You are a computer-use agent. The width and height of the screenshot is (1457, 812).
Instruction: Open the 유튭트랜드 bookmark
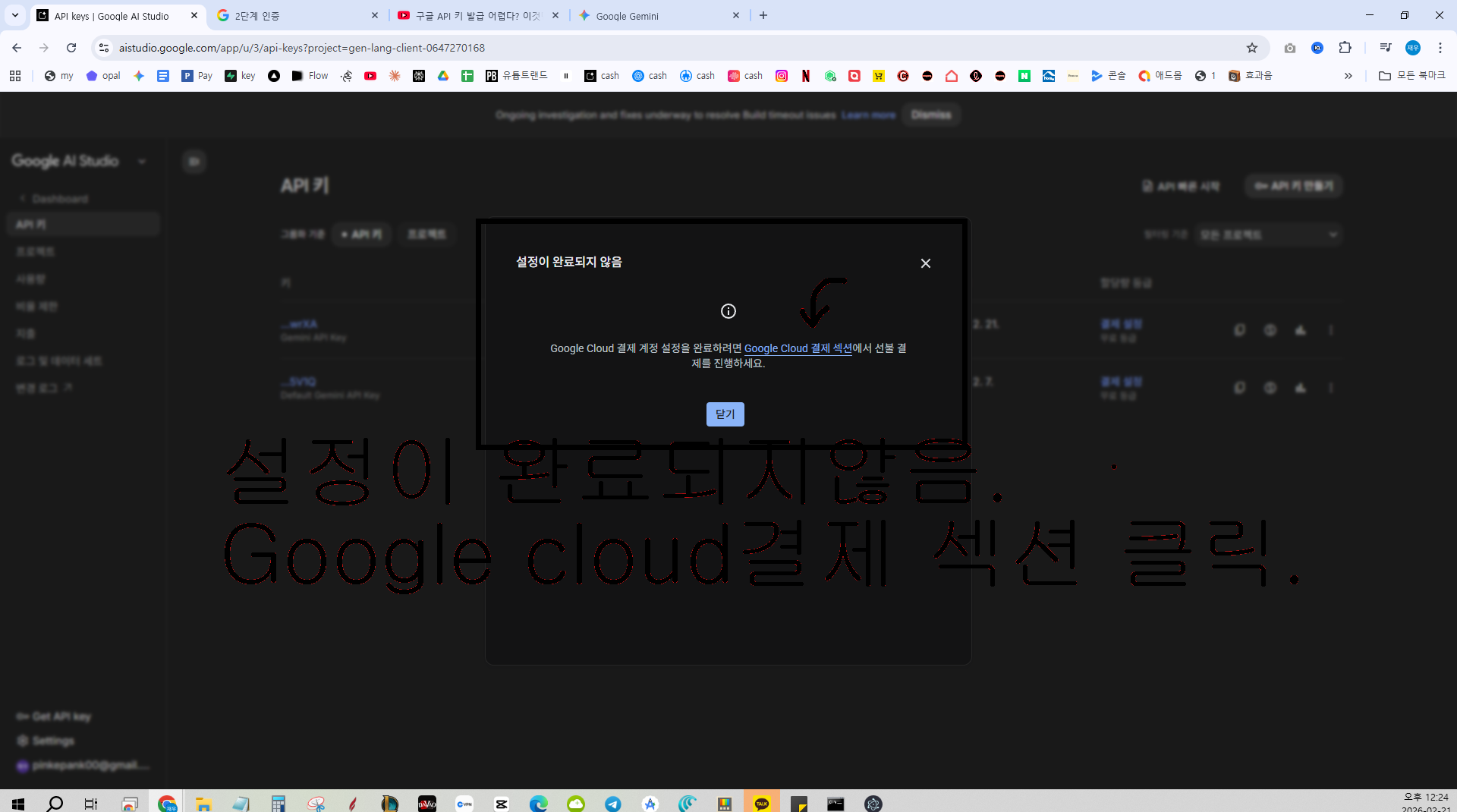coord(517,76)
